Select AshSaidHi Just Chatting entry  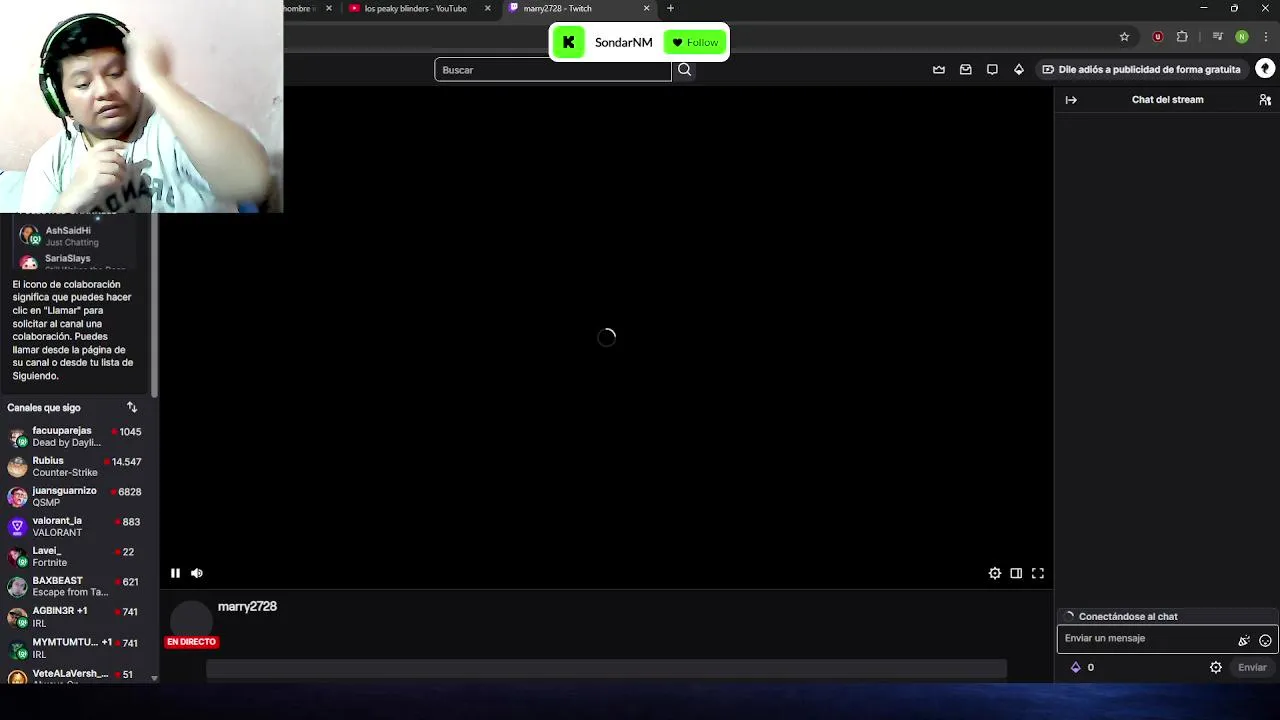point(76,236)
